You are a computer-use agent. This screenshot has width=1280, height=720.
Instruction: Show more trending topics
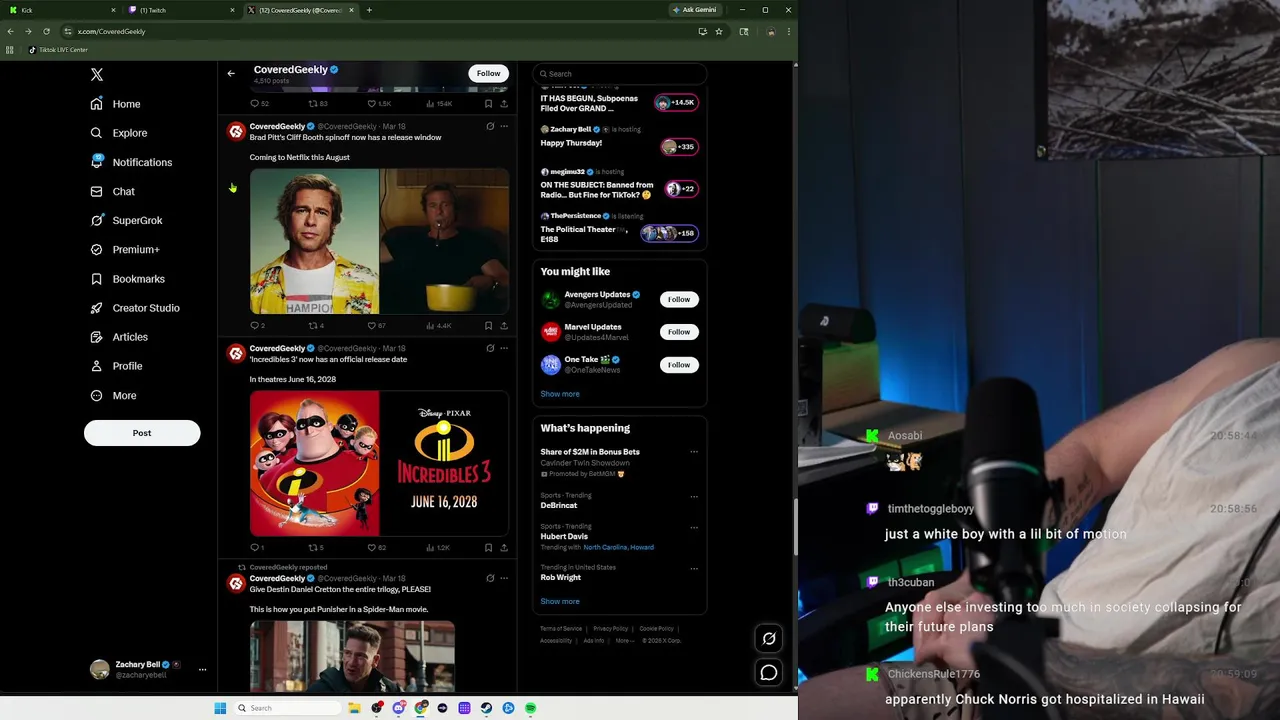click(560, 601)
